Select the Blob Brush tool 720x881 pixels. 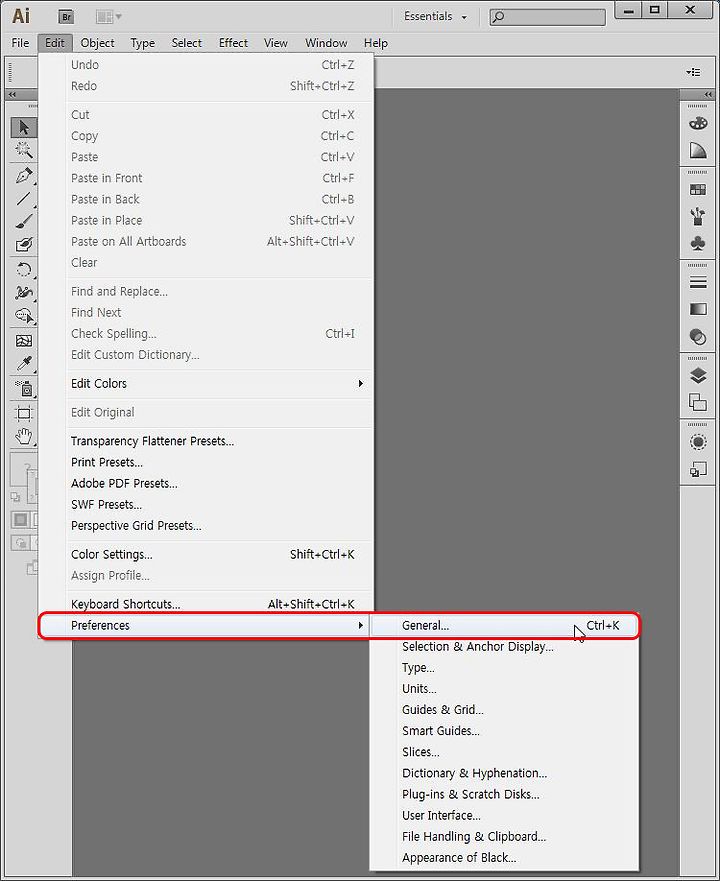coord(24,245)
